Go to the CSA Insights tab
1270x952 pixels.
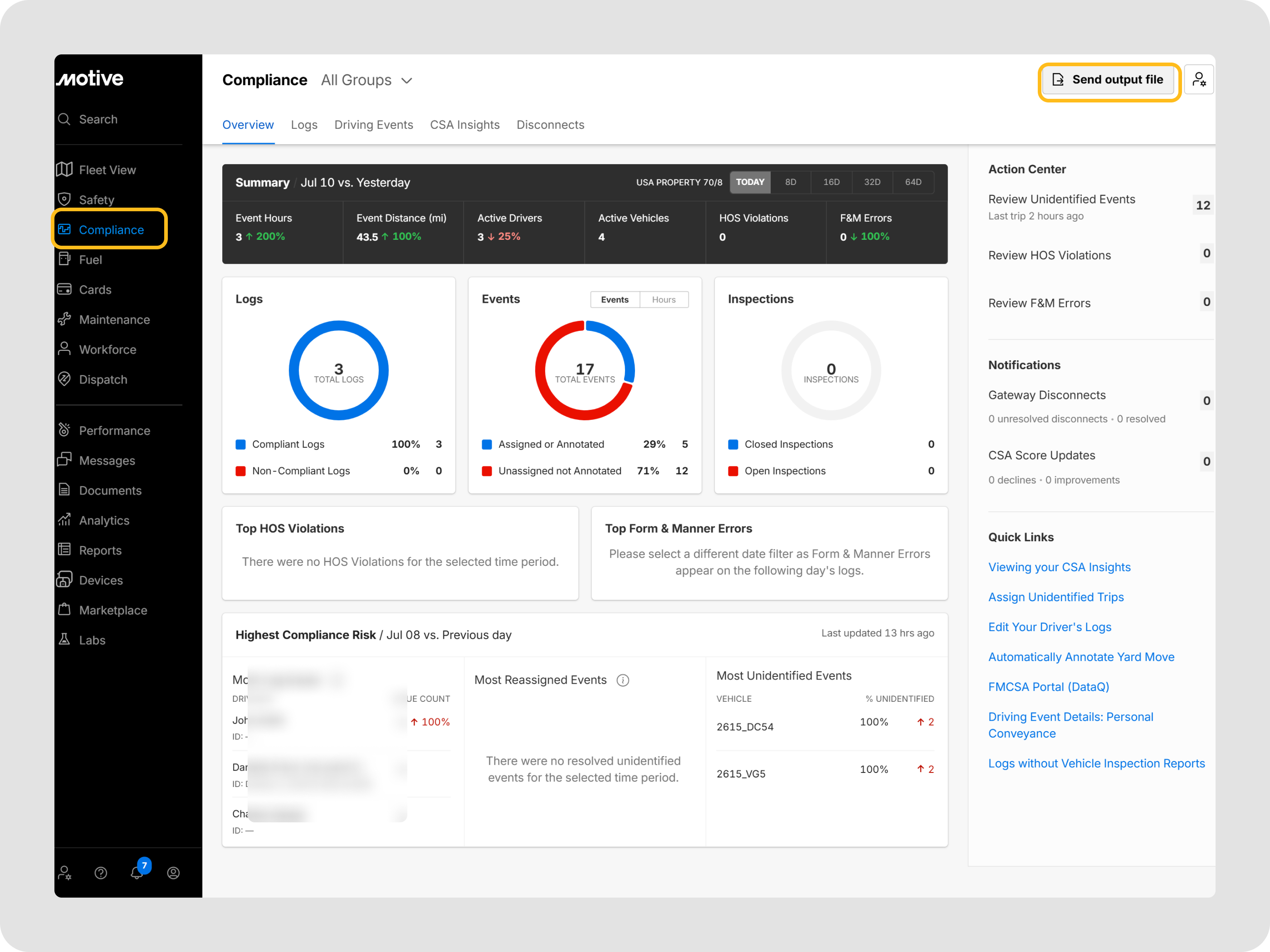click(465, 125)
